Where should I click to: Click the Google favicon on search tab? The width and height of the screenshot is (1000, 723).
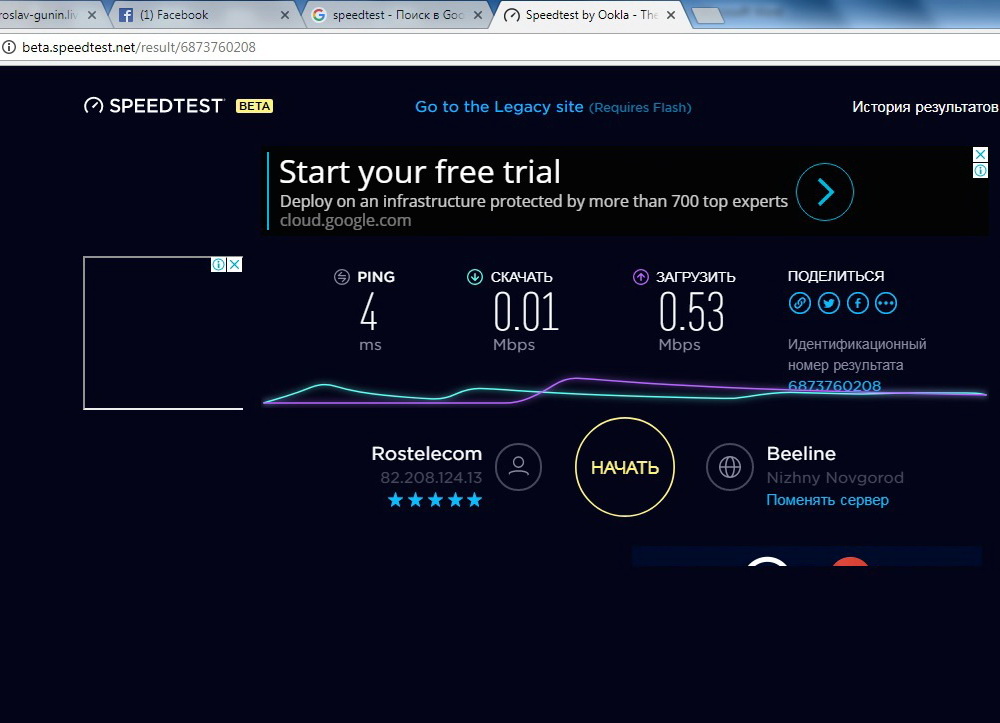coord(319,15)
